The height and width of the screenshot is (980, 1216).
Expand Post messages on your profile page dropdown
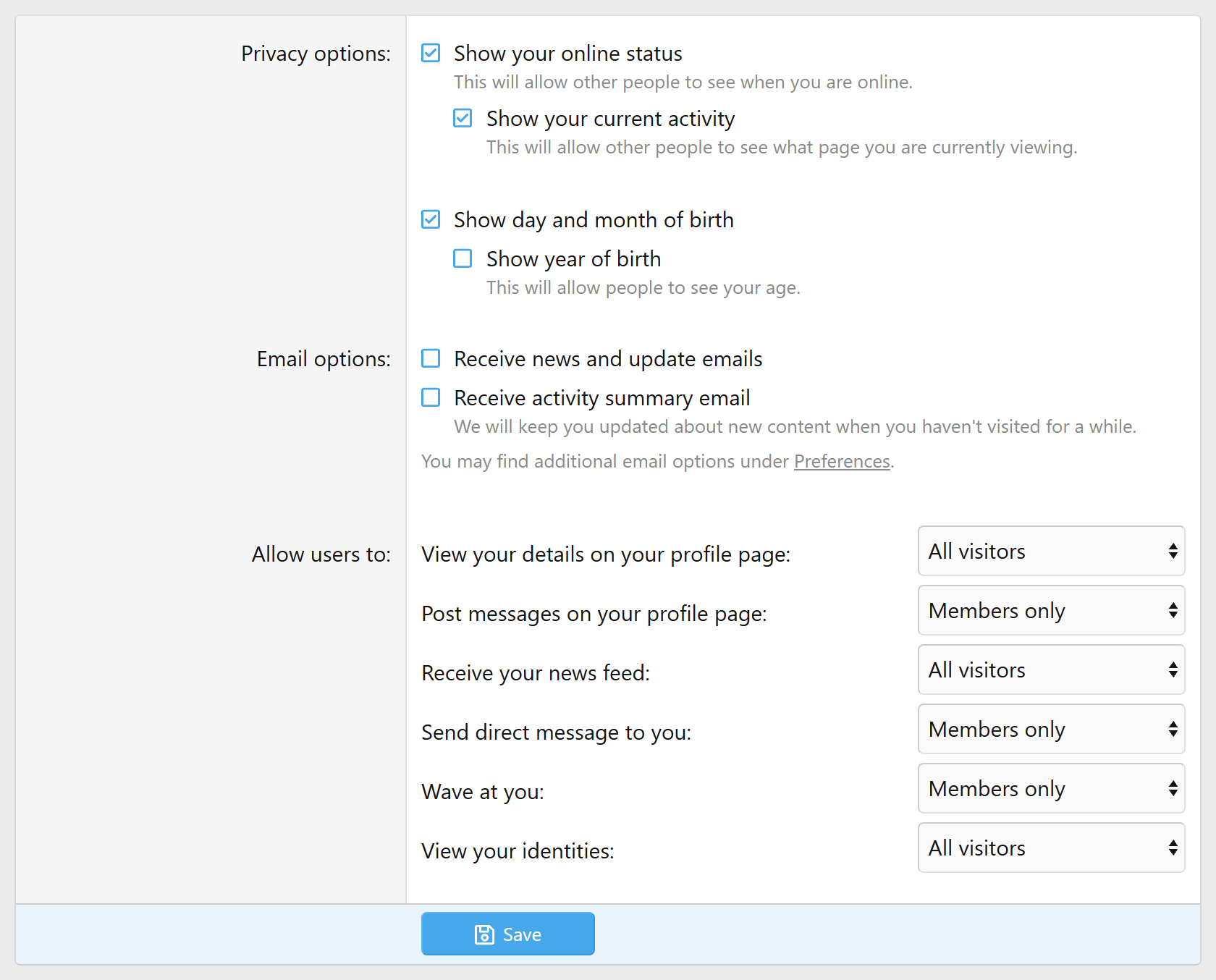coord(1051,610)
